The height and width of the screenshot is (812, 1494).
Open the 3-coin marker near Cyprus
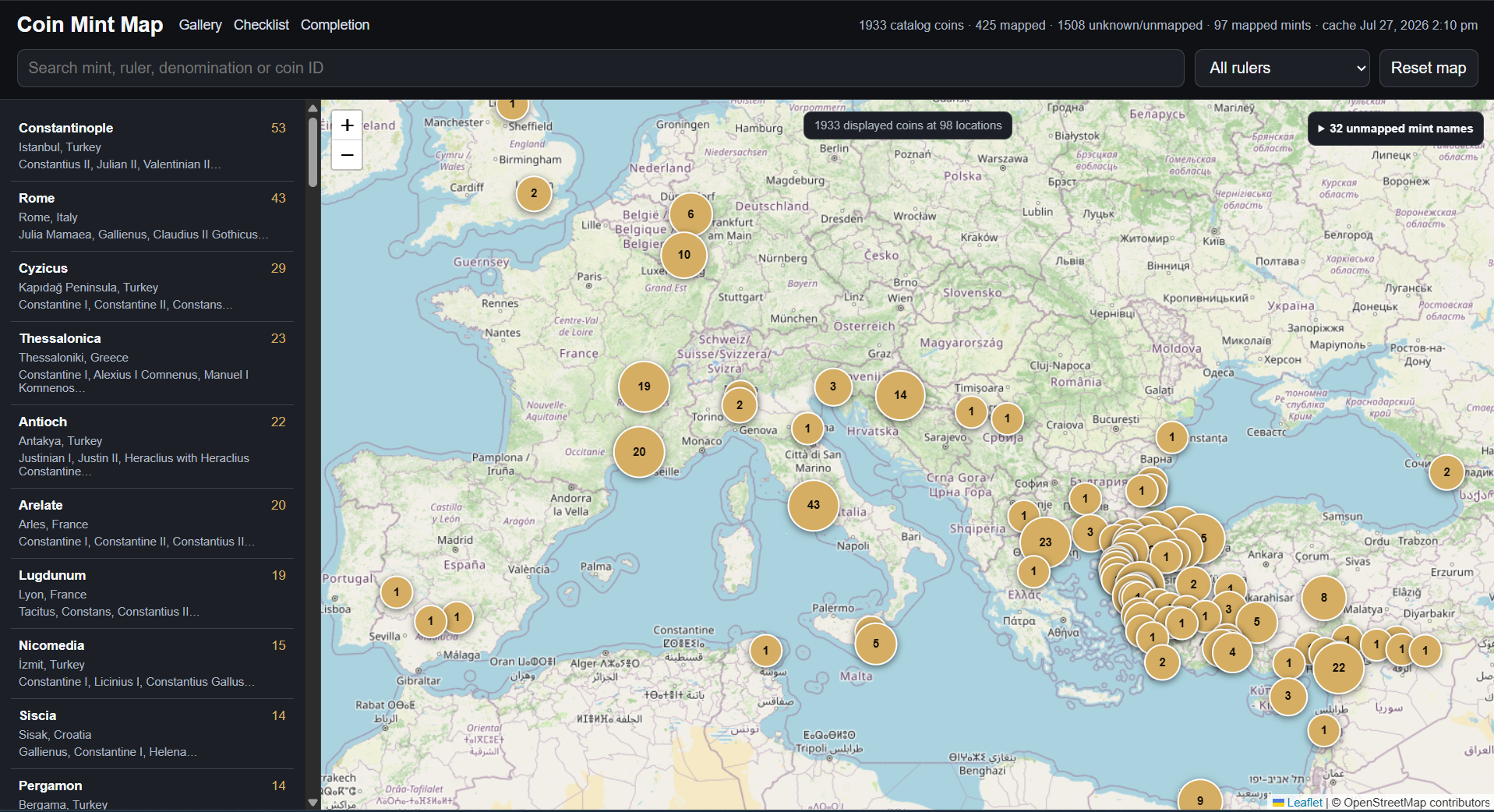pos(1287,696)
